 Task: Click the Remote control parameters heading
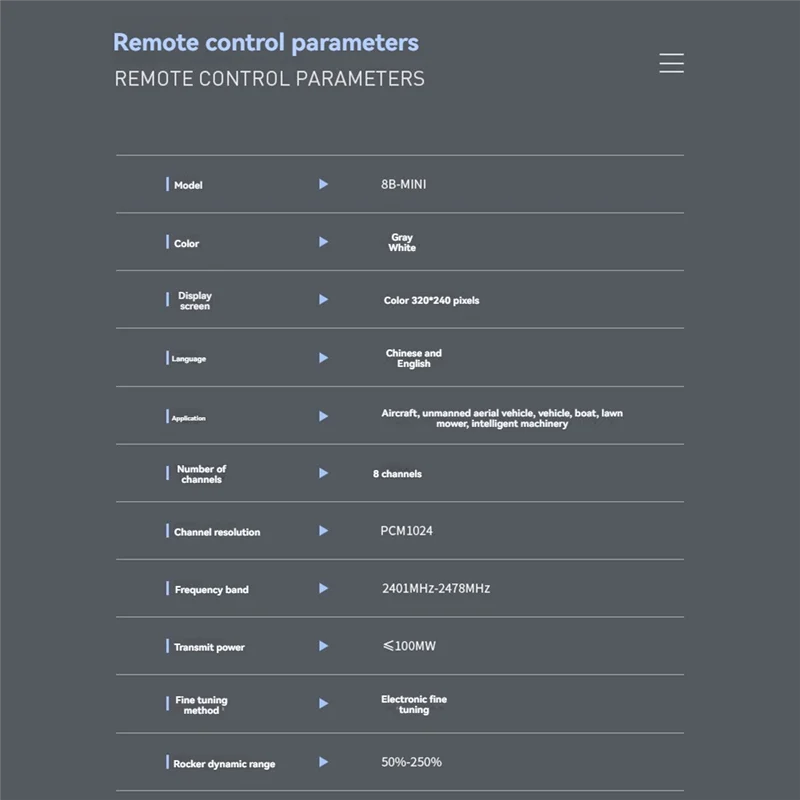(x=266, y=43)
